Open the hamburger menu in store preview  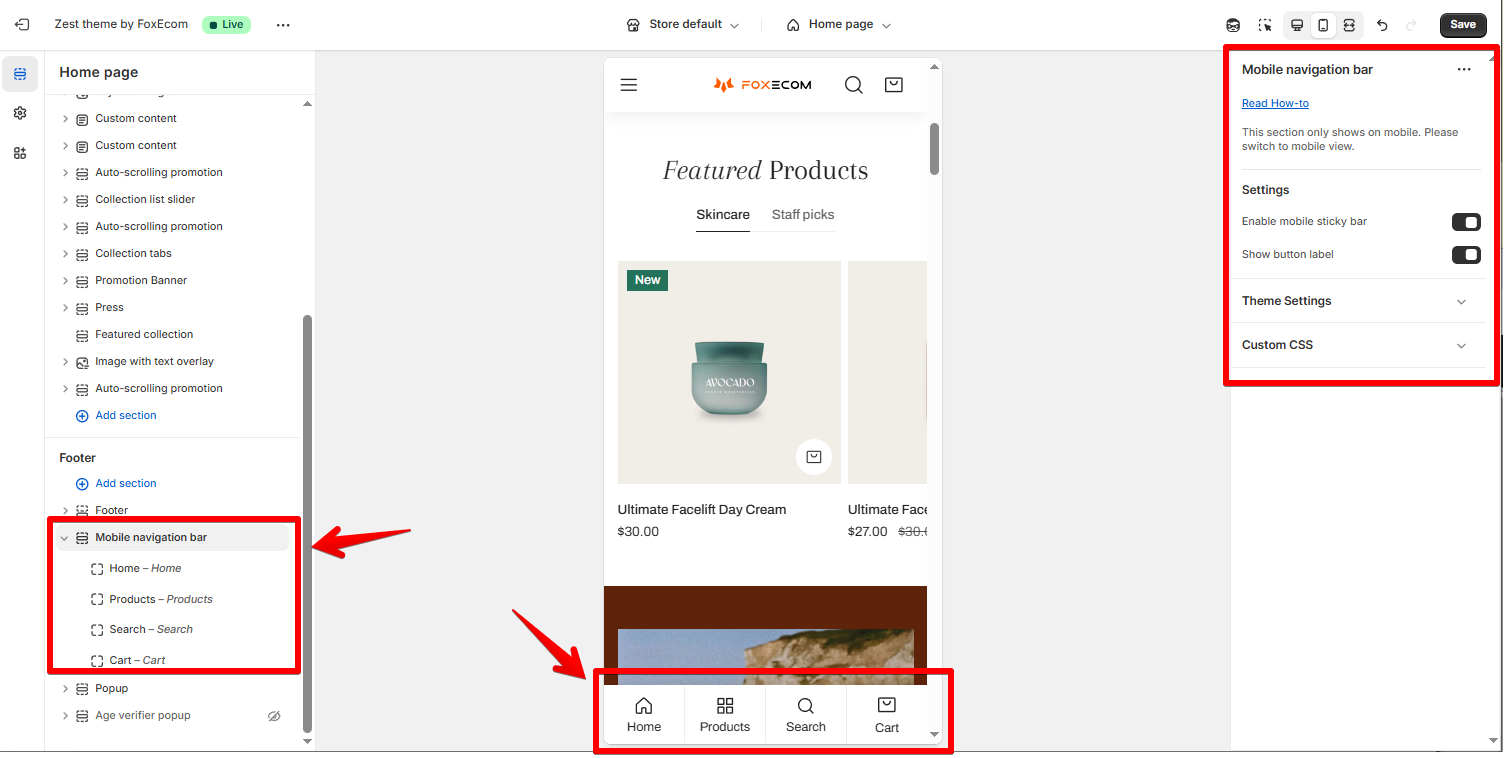point(629,85)
